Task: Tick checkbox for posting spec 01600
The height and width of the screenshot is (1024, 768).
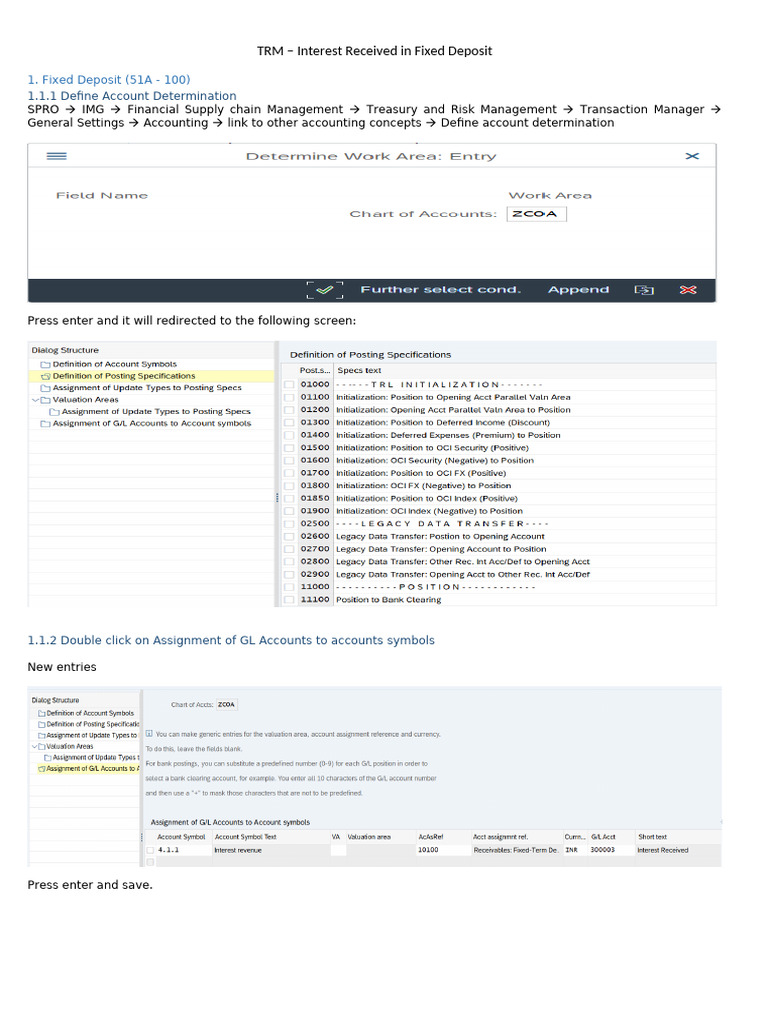Action: (x=289, y=460)
